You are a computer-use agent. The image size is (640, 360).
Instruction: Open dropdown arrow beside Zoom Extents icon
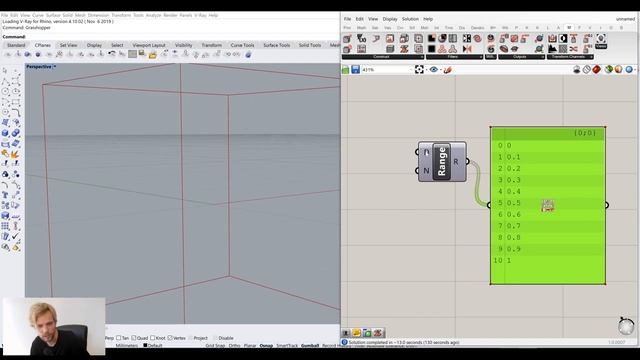(426, 70)
